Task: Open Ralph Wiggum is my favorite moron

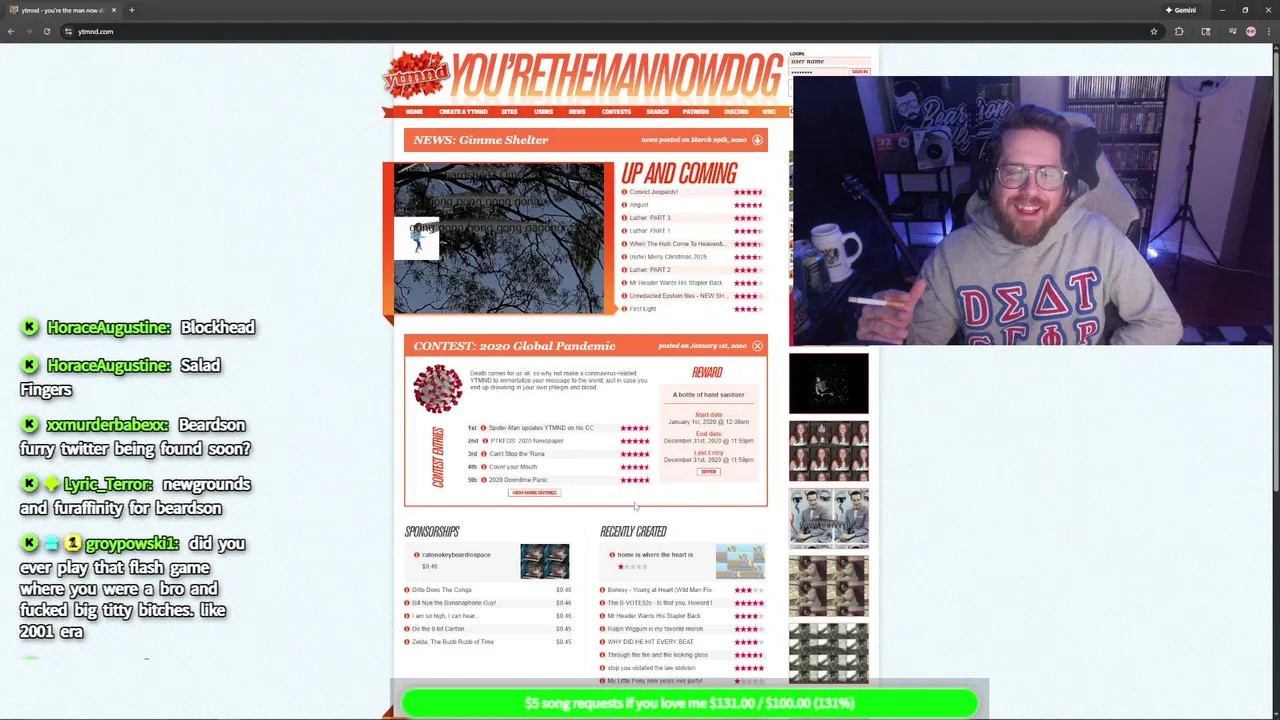Action: coord(655,629)
